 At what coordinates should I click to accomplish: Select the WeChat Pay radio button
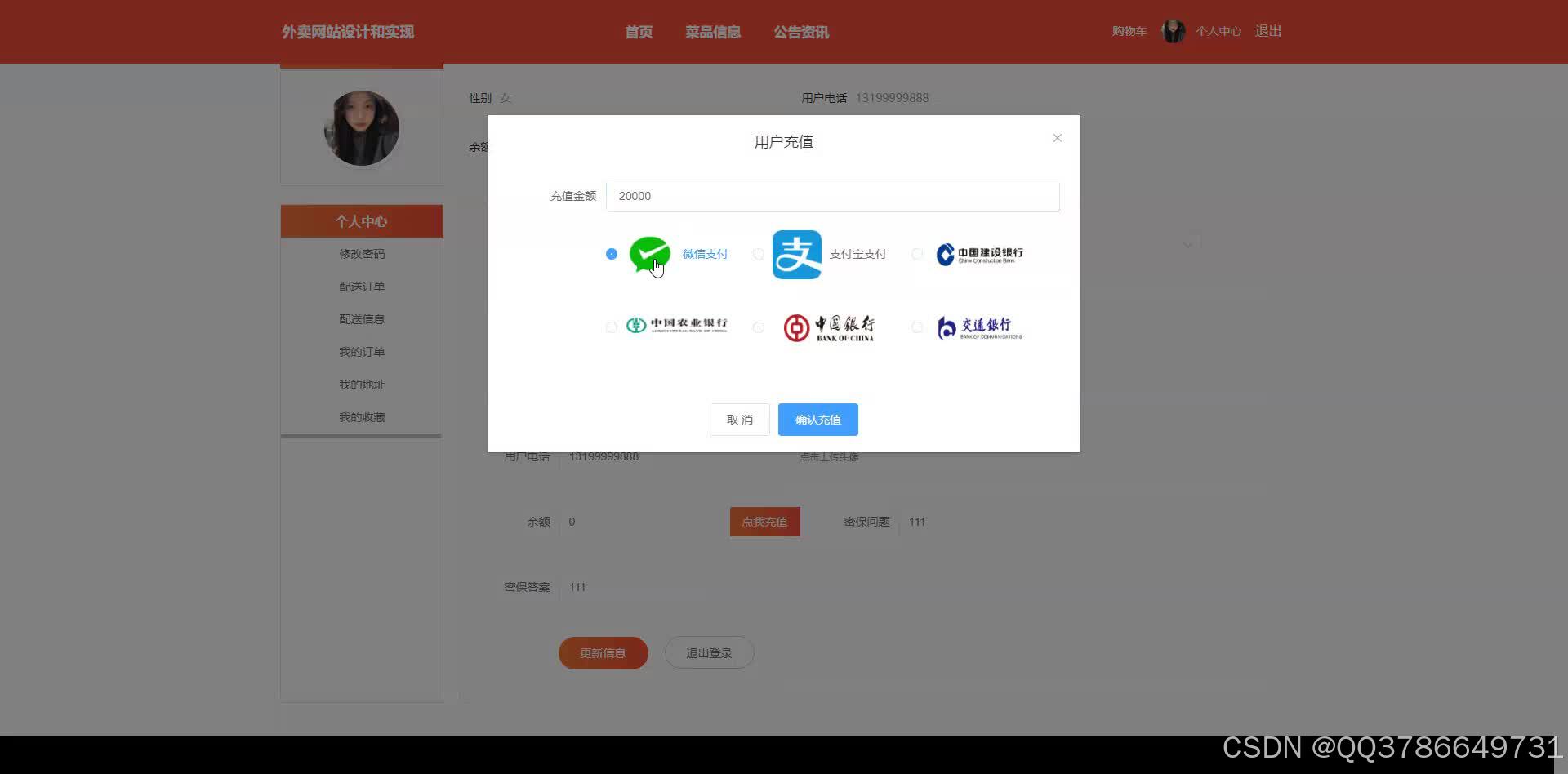[x=612, y=254]
